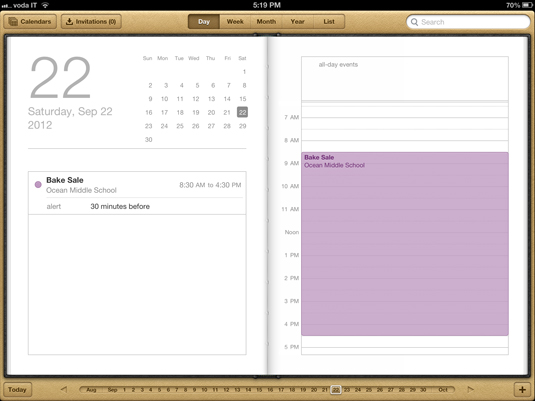The width and height of the screenshot is (535, 401).
Task: Switch to Month view
Action: (266, 22)
